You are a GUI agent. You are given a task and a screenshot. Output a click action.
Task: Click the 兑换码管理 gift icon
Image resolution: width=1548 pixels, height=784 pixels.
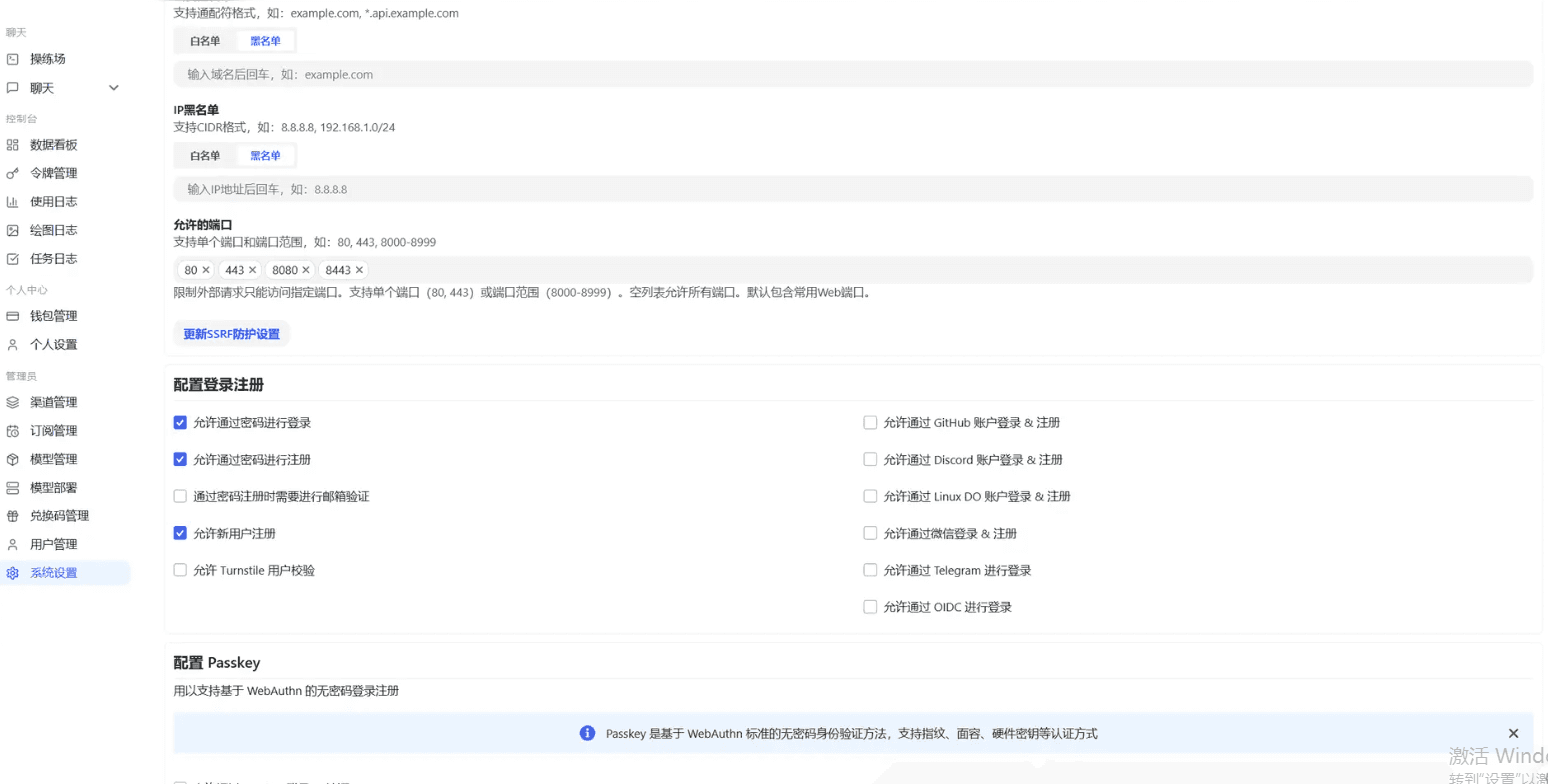click(x=13, y=517)
